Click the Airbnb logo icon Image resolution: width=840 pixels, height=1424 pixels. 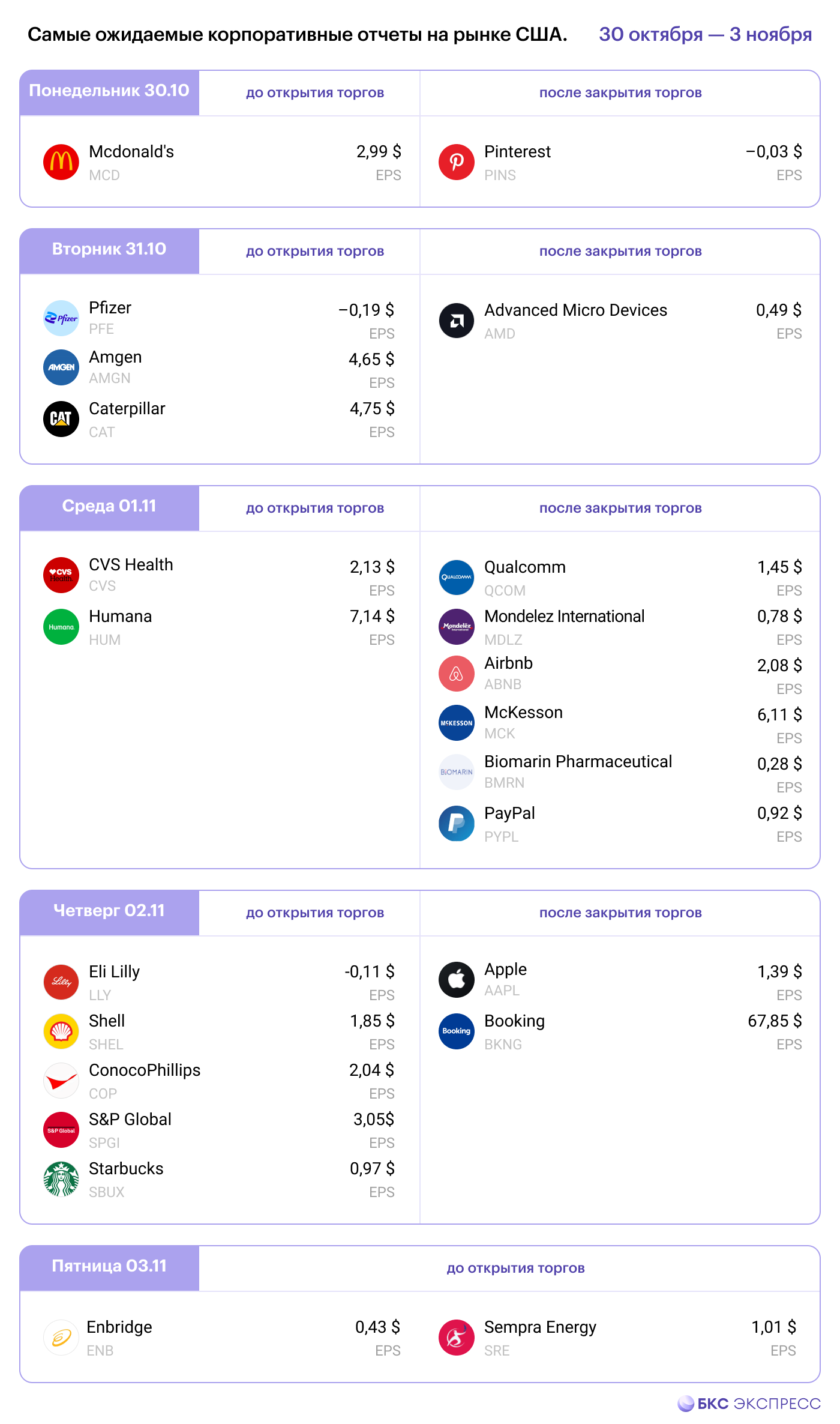(x=457, y=674)
